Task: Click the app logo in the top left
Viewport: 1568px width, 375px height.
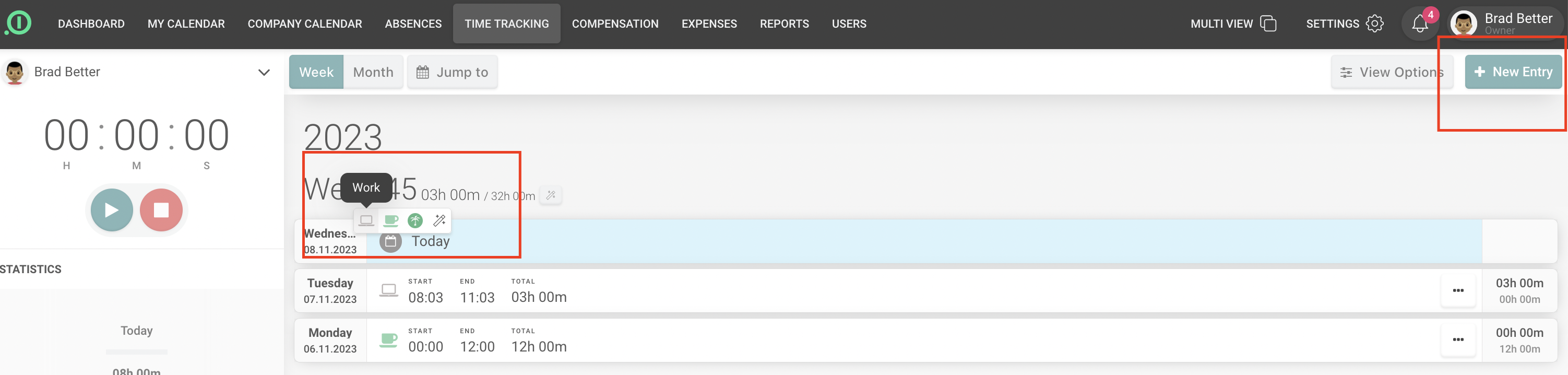Action: coord(18,23)
